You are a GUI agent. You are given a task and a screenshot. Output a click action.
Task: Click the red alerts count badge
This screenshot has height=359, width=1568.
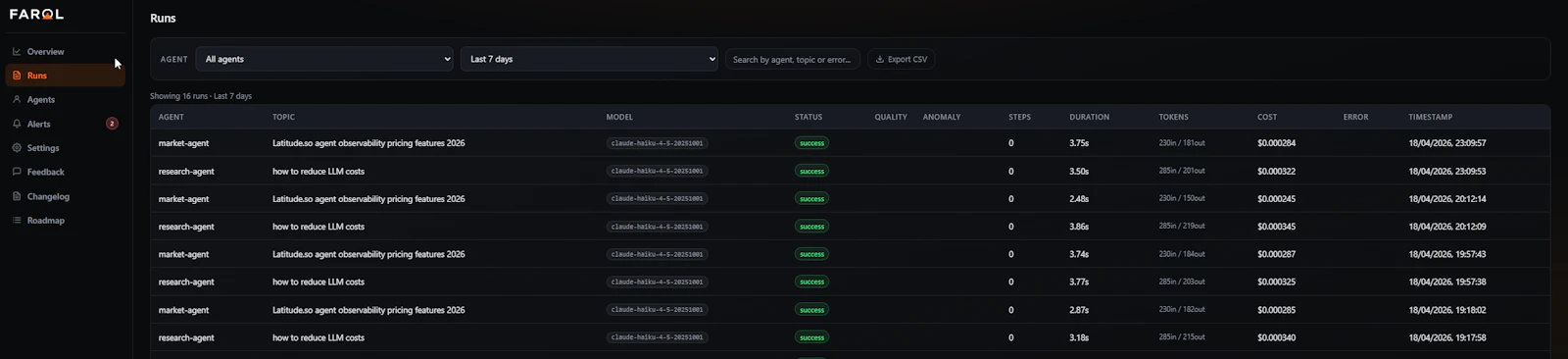pyautogui.click(x=112, y=124)
